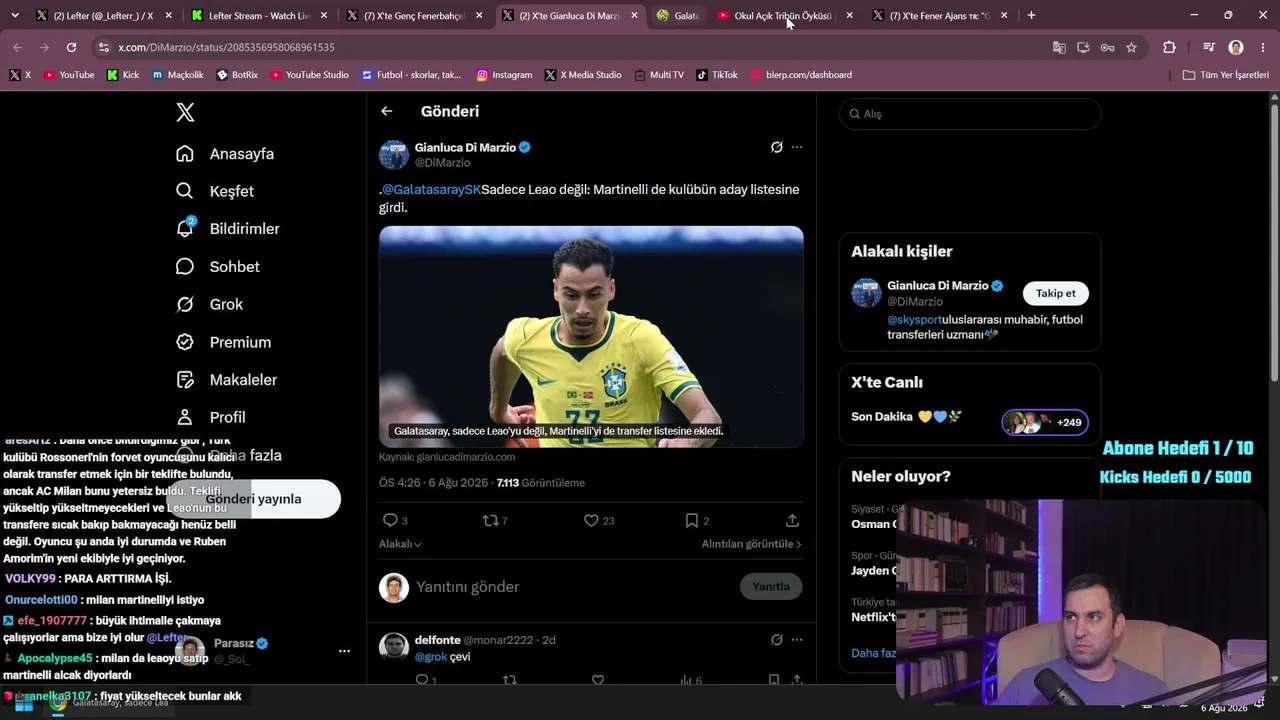The height and width of the screenshot is (720, 1280).
Task: Open the X Media Studio bookmark
Action: (x=582, y=75)
